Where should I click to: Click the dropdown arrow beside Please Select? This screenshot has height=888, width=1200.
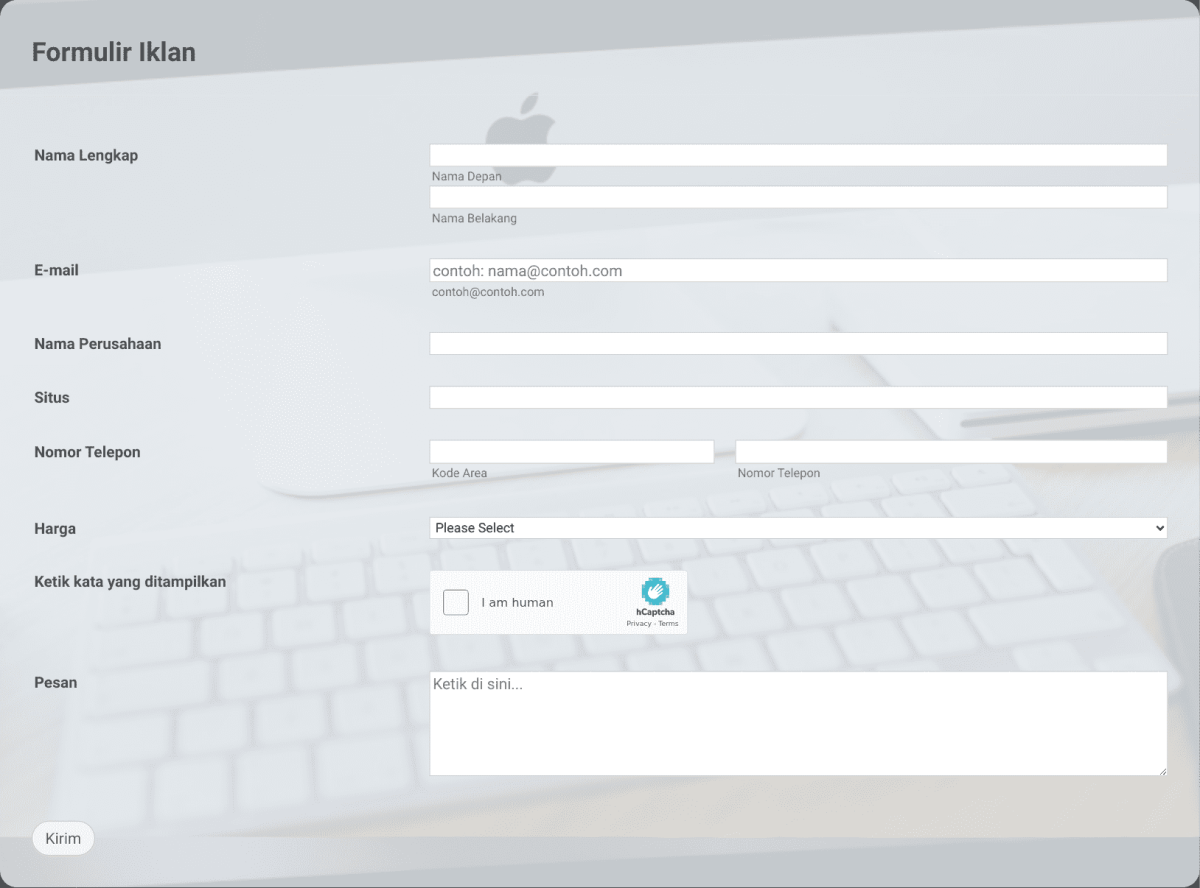pos(1158,527)
